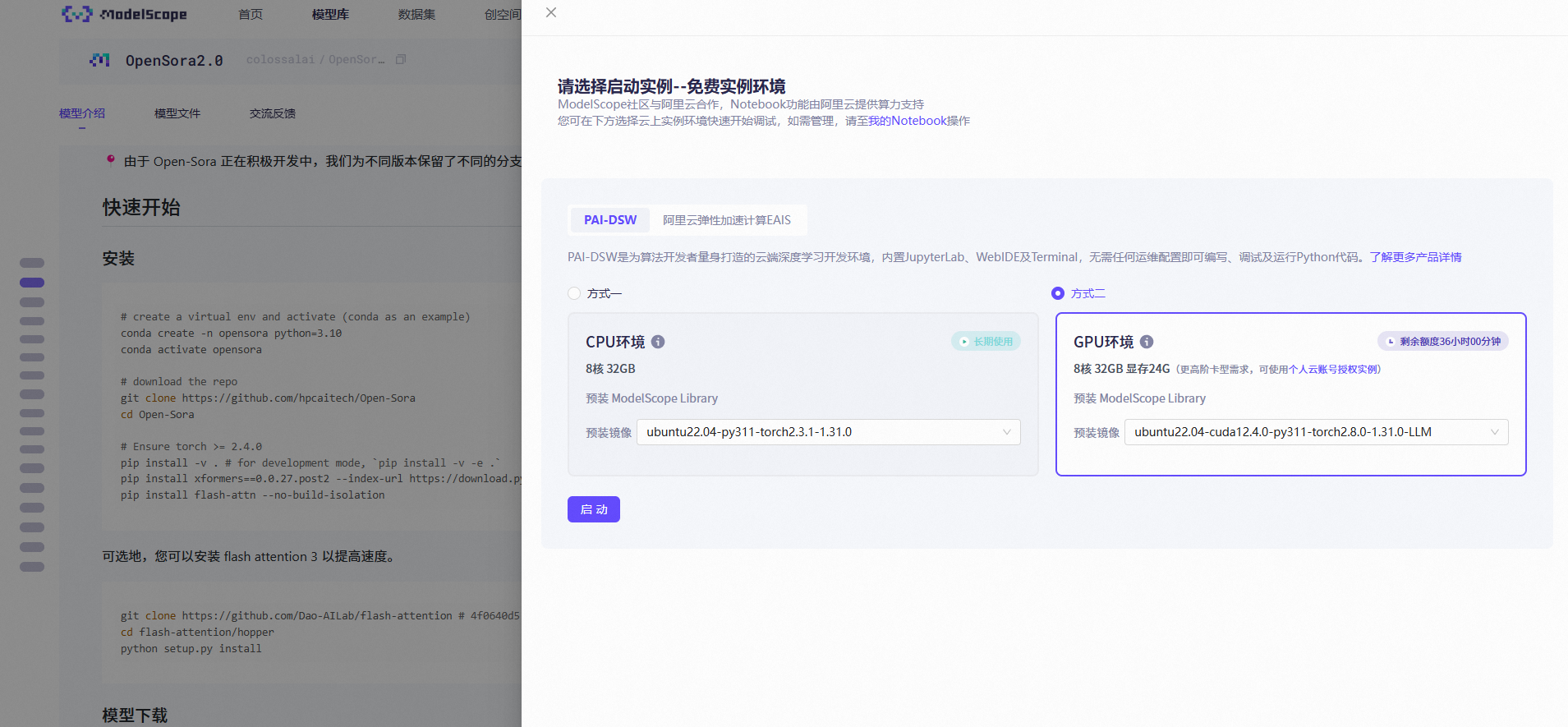1568x727 pixels.
Task: Open the 我的Notebook link
Action: 908,121
